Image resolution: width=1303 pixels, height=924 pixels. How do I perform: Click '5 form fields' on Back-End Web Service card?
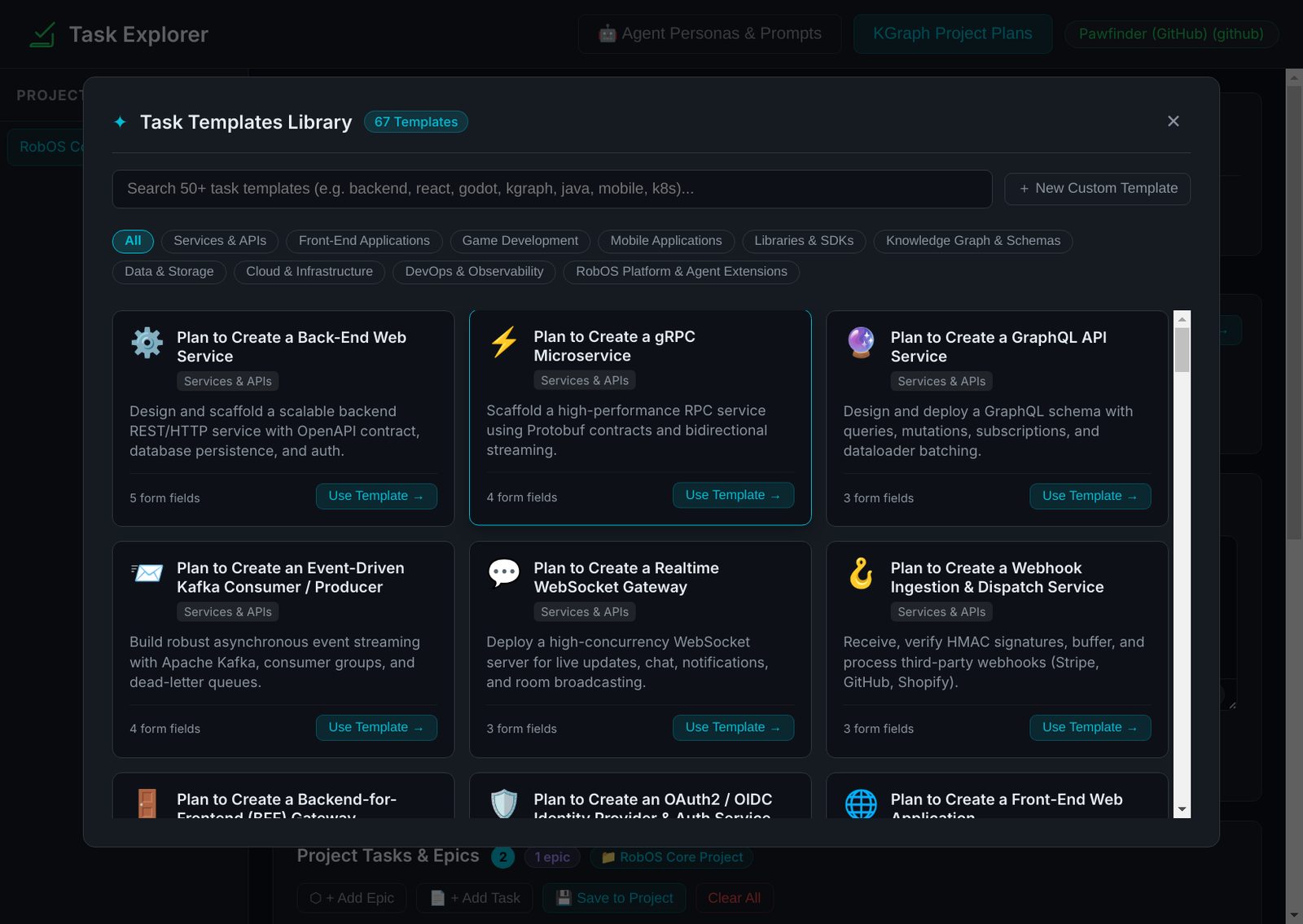pos(165,498)
